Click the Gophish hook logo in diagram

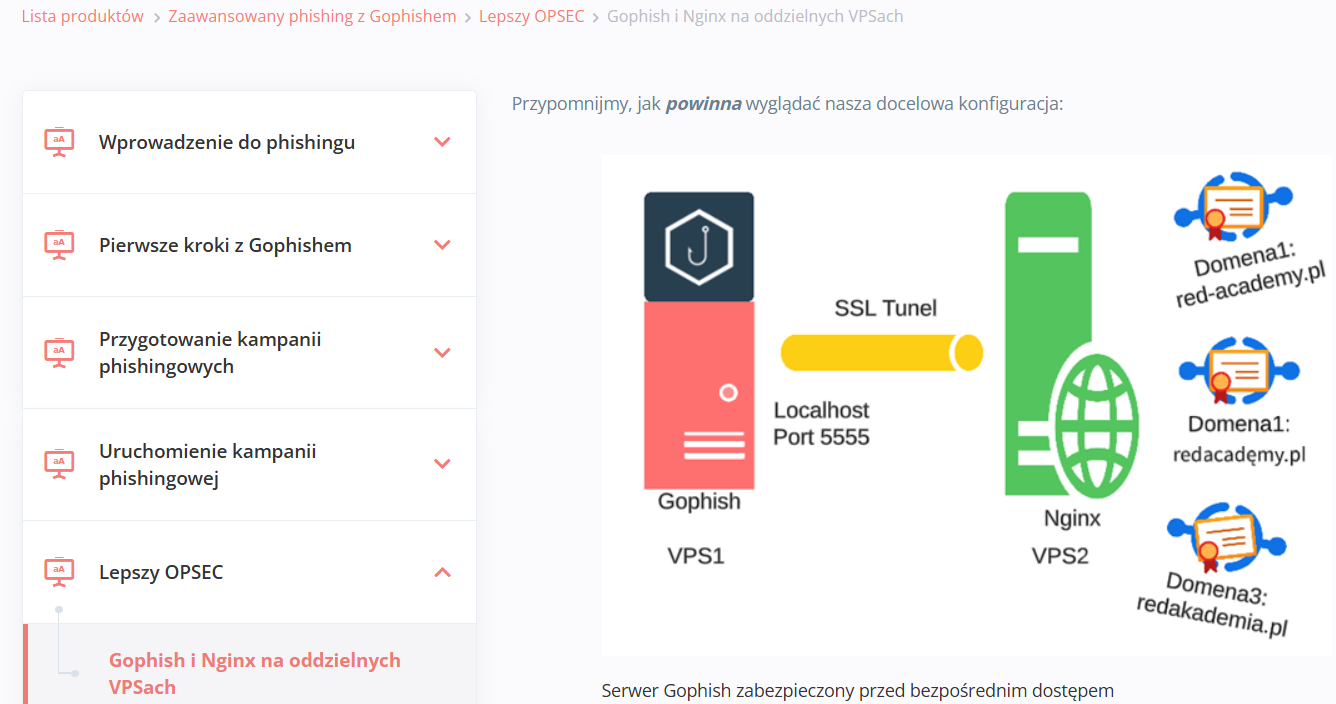pyautogui.click(x=699, y=247)
